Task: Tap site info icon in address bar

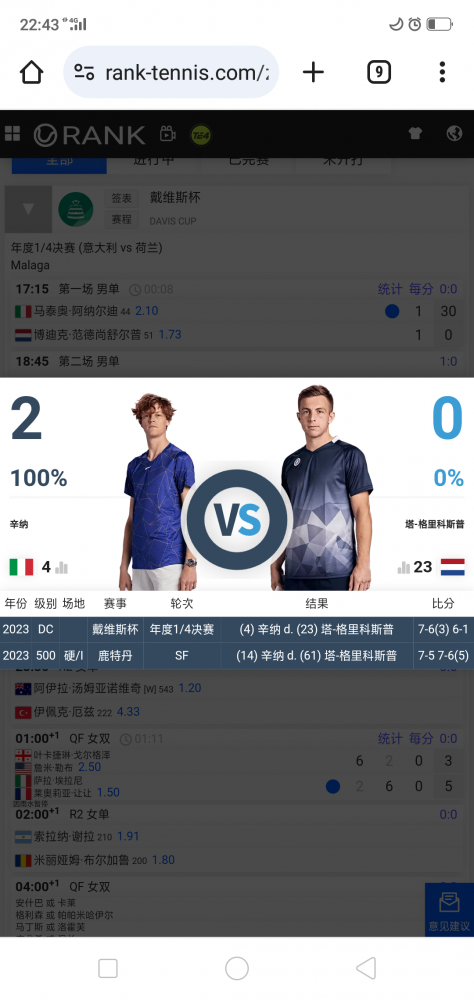Action: tap(84, 72)
